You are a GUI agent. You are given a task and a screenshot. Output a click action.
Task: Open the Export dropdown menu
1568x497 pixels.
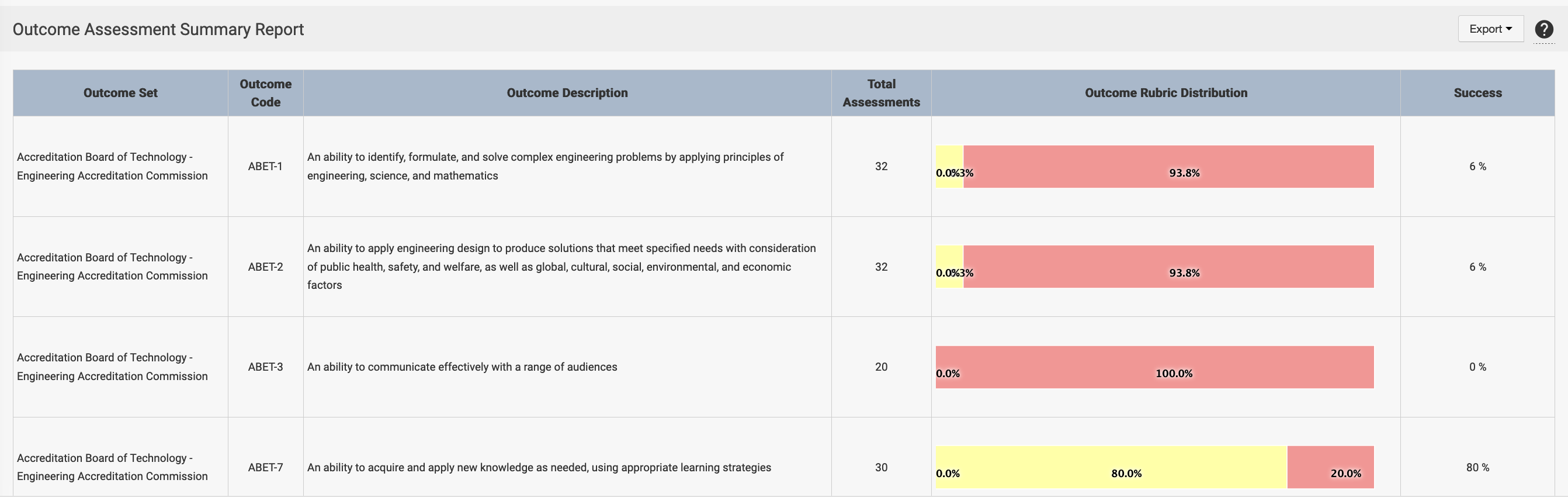tap(1490, 29)
